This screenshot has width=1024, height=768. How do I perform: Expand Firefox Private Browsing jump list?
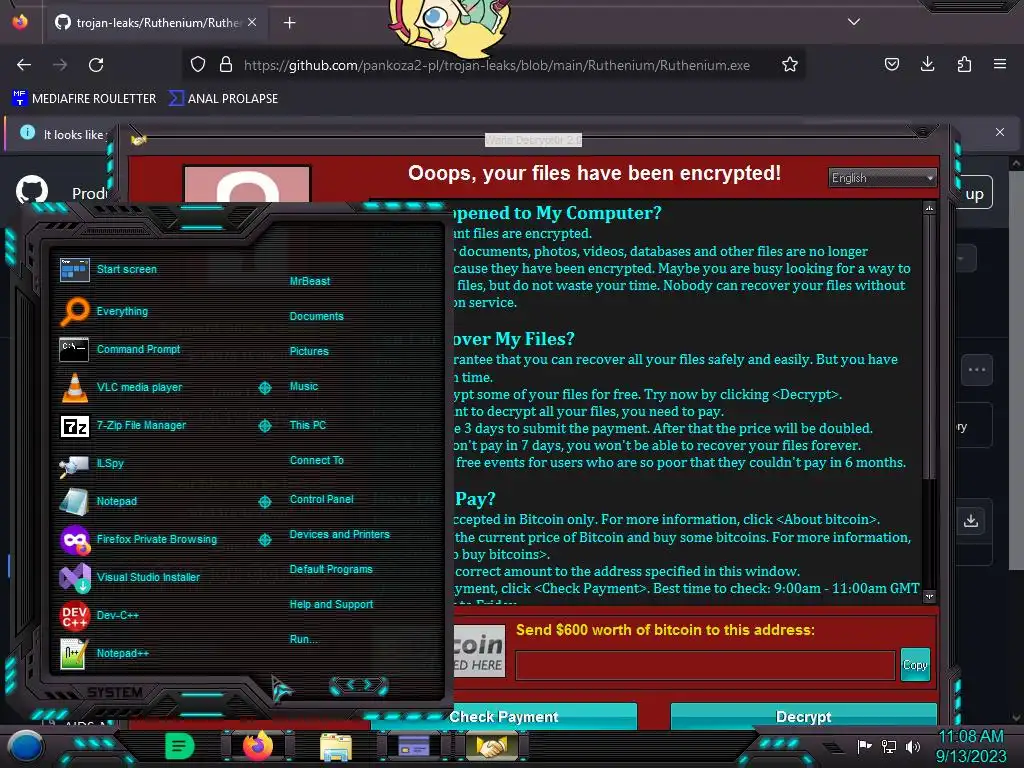(x=264, y=539)
